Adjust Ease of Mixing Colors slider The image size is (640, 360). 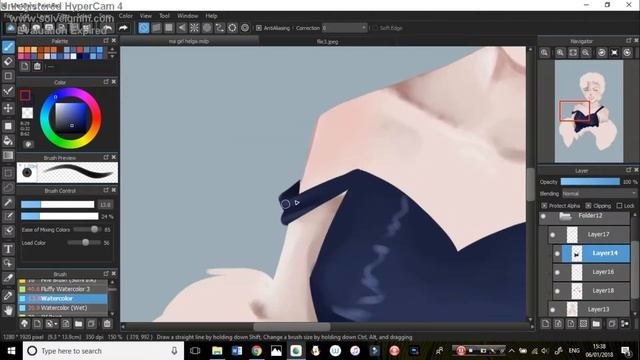[87, 229]
